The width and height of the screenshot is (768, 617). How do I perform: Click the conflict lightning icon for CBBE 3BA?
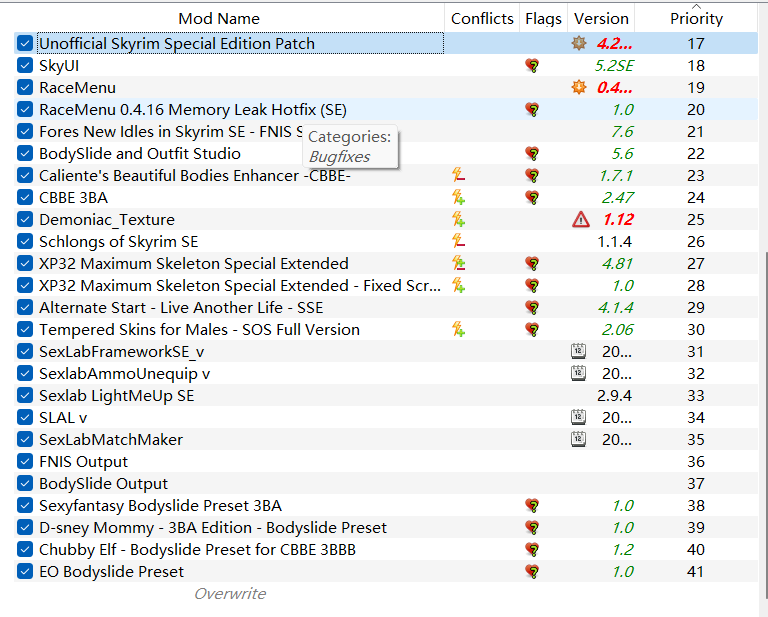[458, 197]
